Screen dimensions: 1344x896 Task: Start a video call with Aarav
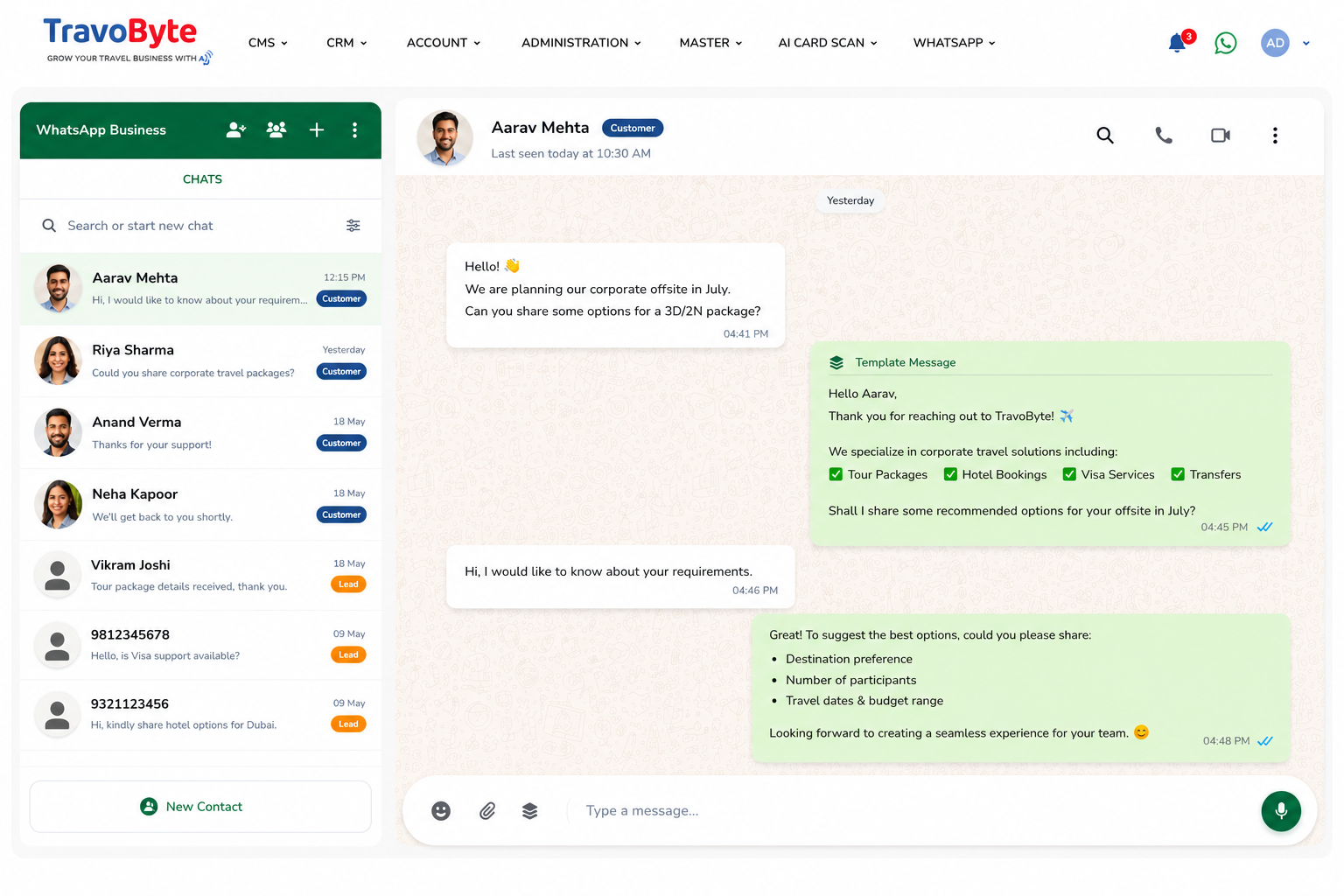click(x=1221, y=136)
